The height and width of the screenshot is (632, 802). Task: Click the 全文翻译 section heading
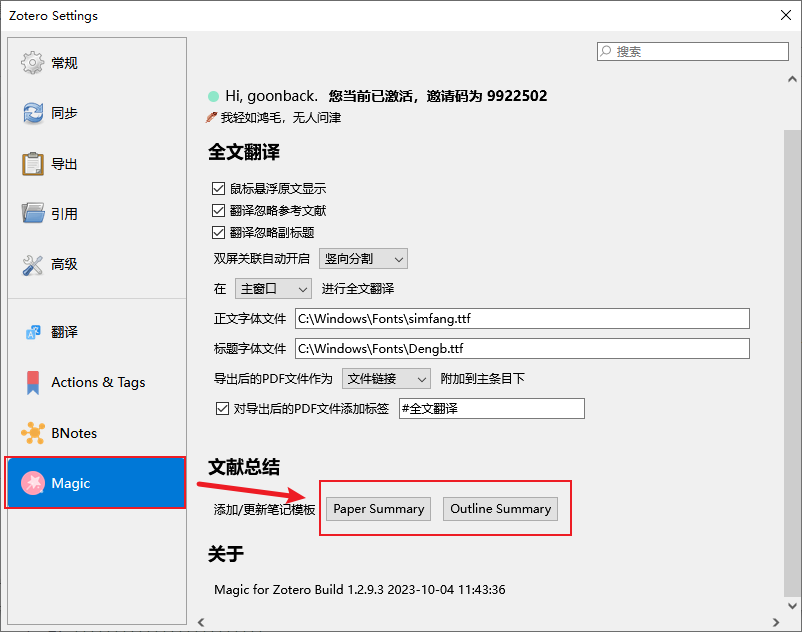point(244,152)
